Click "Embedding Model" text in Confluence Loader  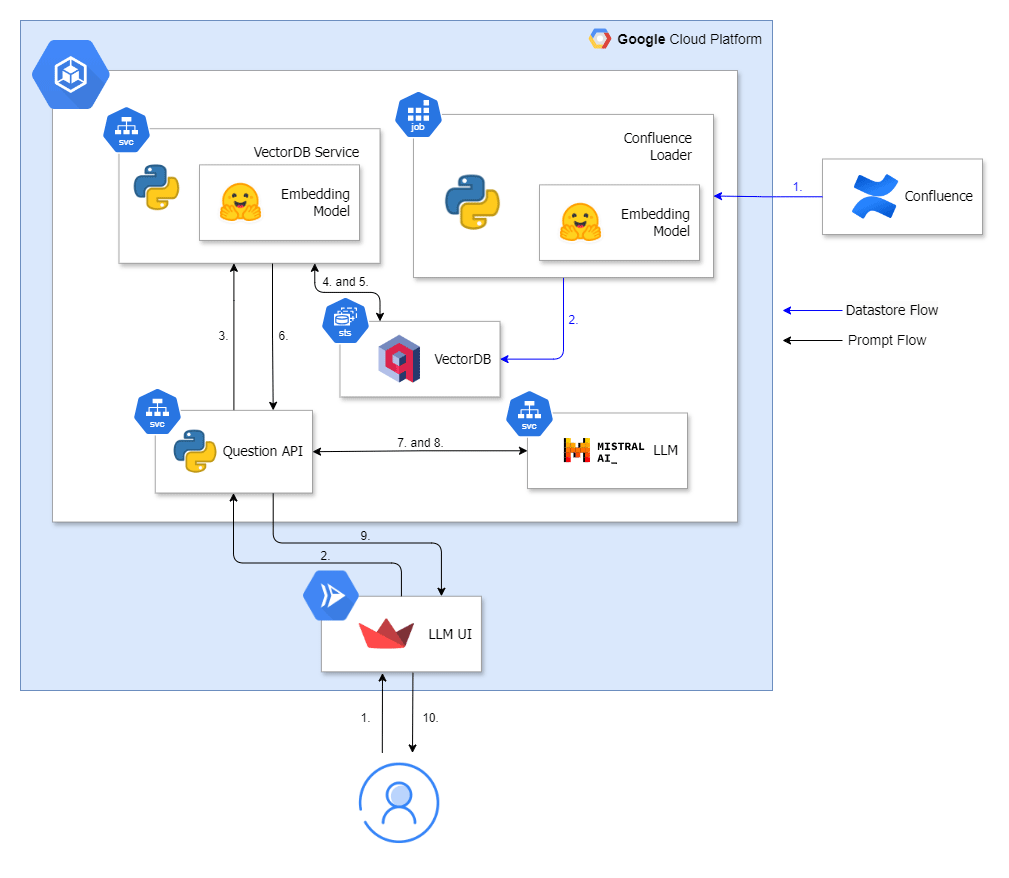click(x=655, y=222)
